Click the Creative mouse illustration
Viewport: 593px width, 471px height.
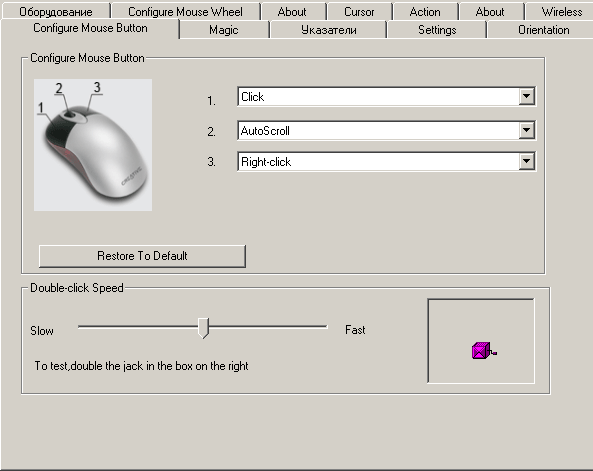[x=93, y=145]
